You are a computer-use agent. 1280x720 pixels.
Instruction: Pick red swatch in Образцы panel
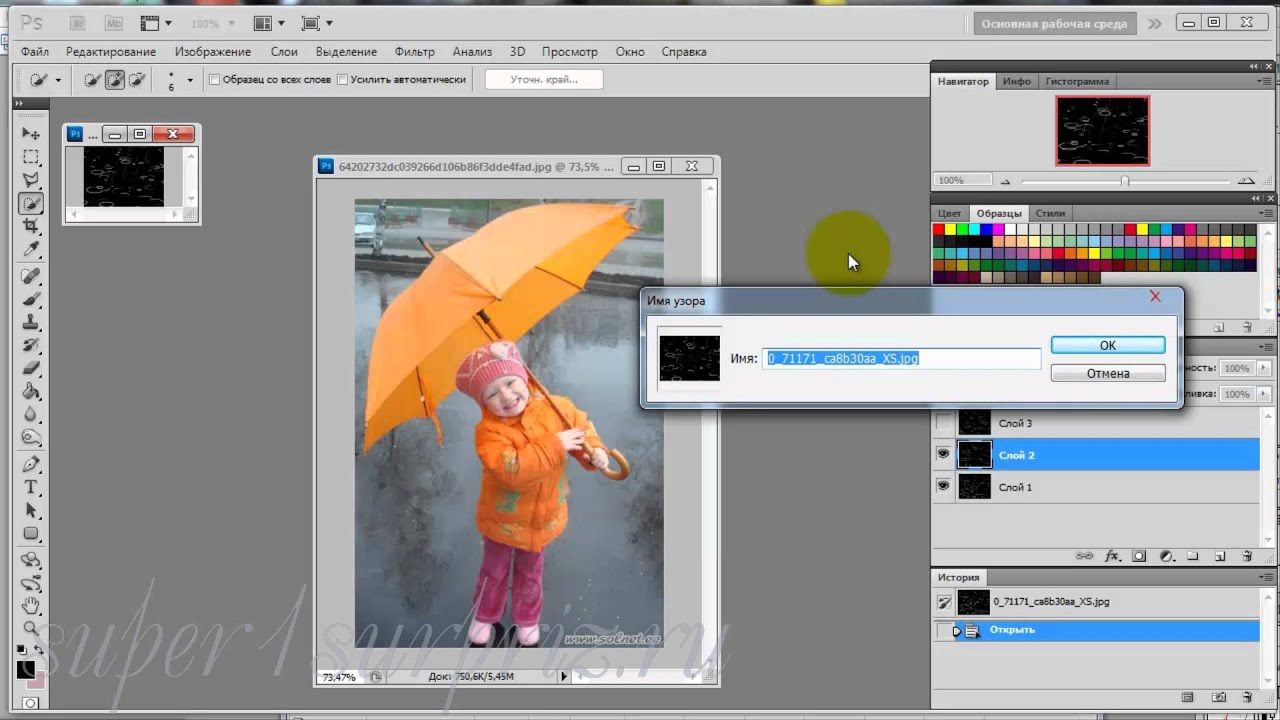[939, 230]
